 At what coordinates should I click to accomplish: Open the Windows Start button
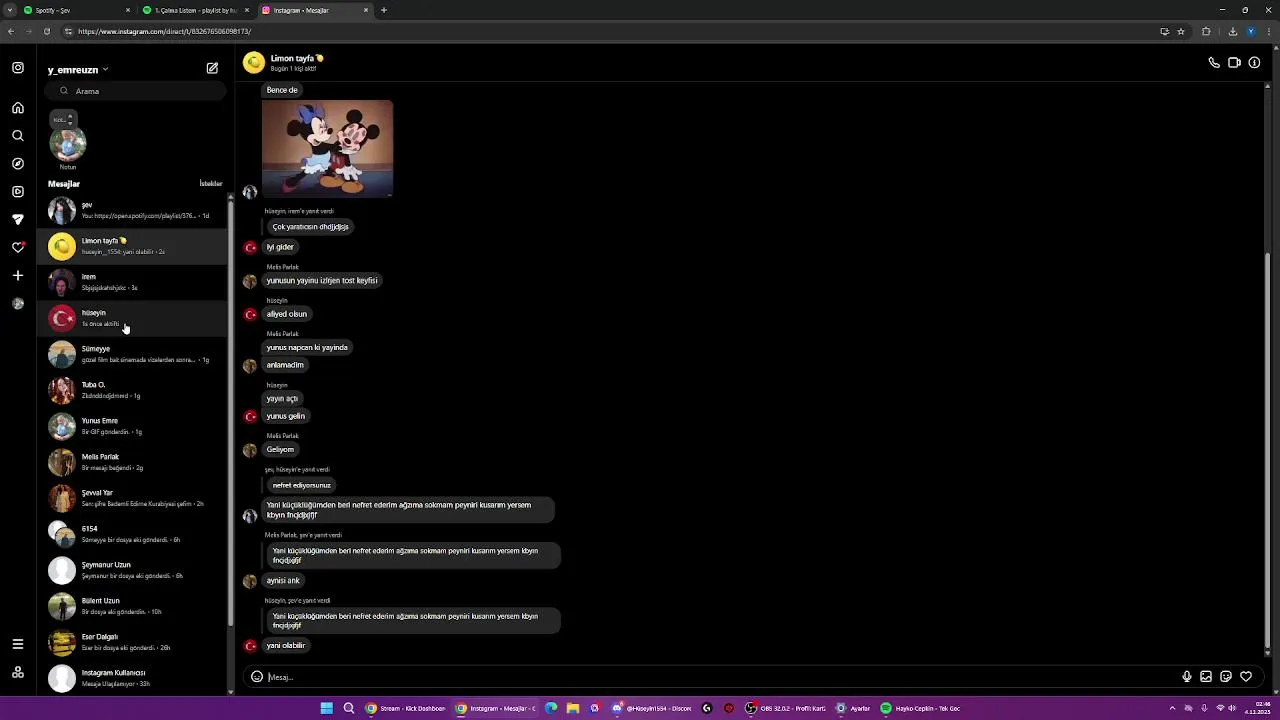coord(326,708)
